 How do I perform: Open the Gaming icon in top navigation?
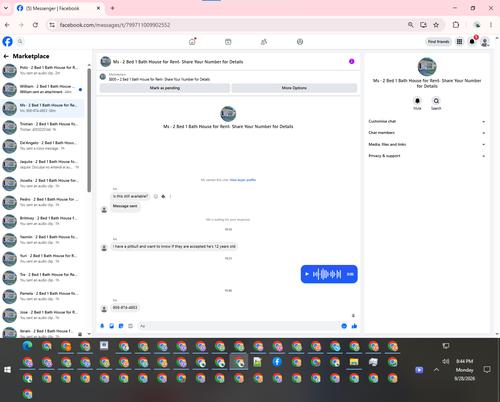point(300,42)
